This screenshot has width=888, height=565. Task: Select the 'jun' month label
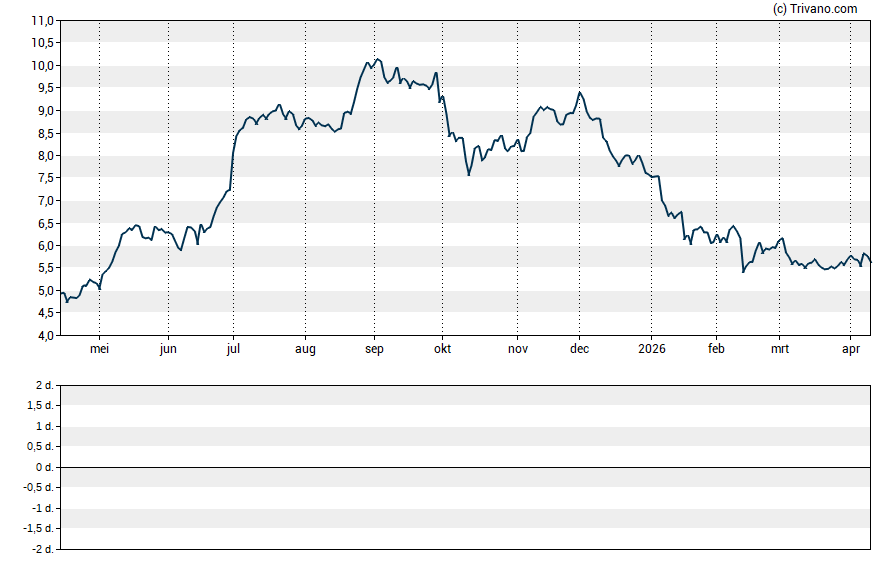tap(168, 349)
